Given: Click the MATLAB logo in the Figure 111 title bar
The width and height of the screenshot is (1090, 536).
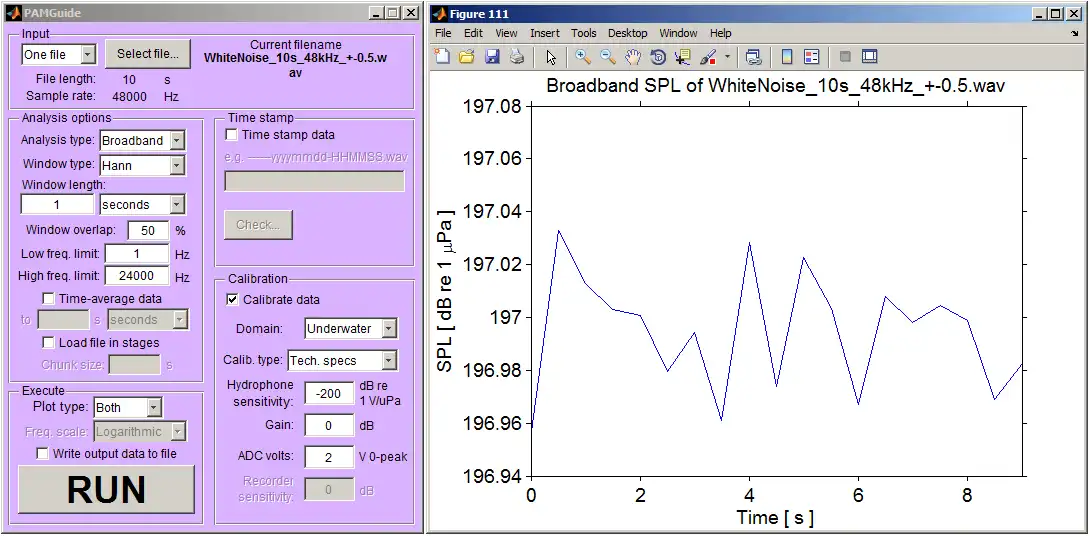Looking at the screenshot, I should click(x=439, y=13).
